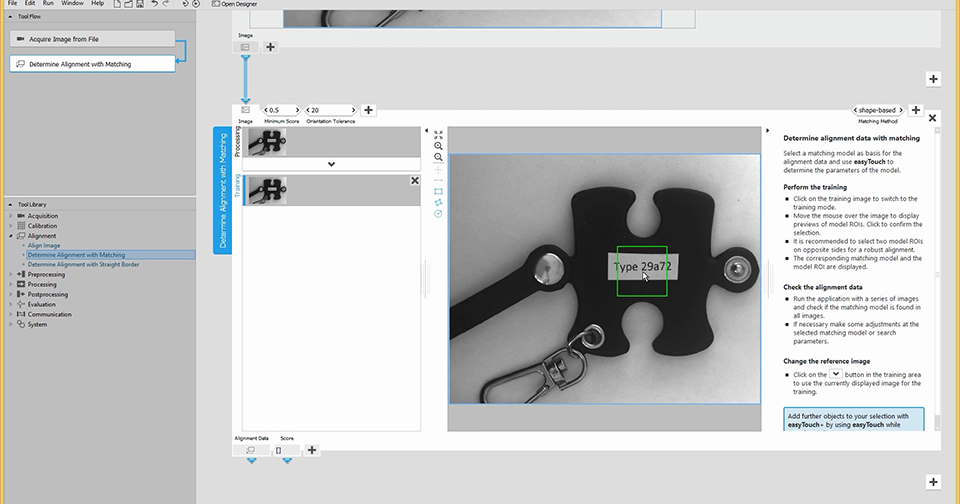
Task: Open the File menu
Action: click(12, 3)
